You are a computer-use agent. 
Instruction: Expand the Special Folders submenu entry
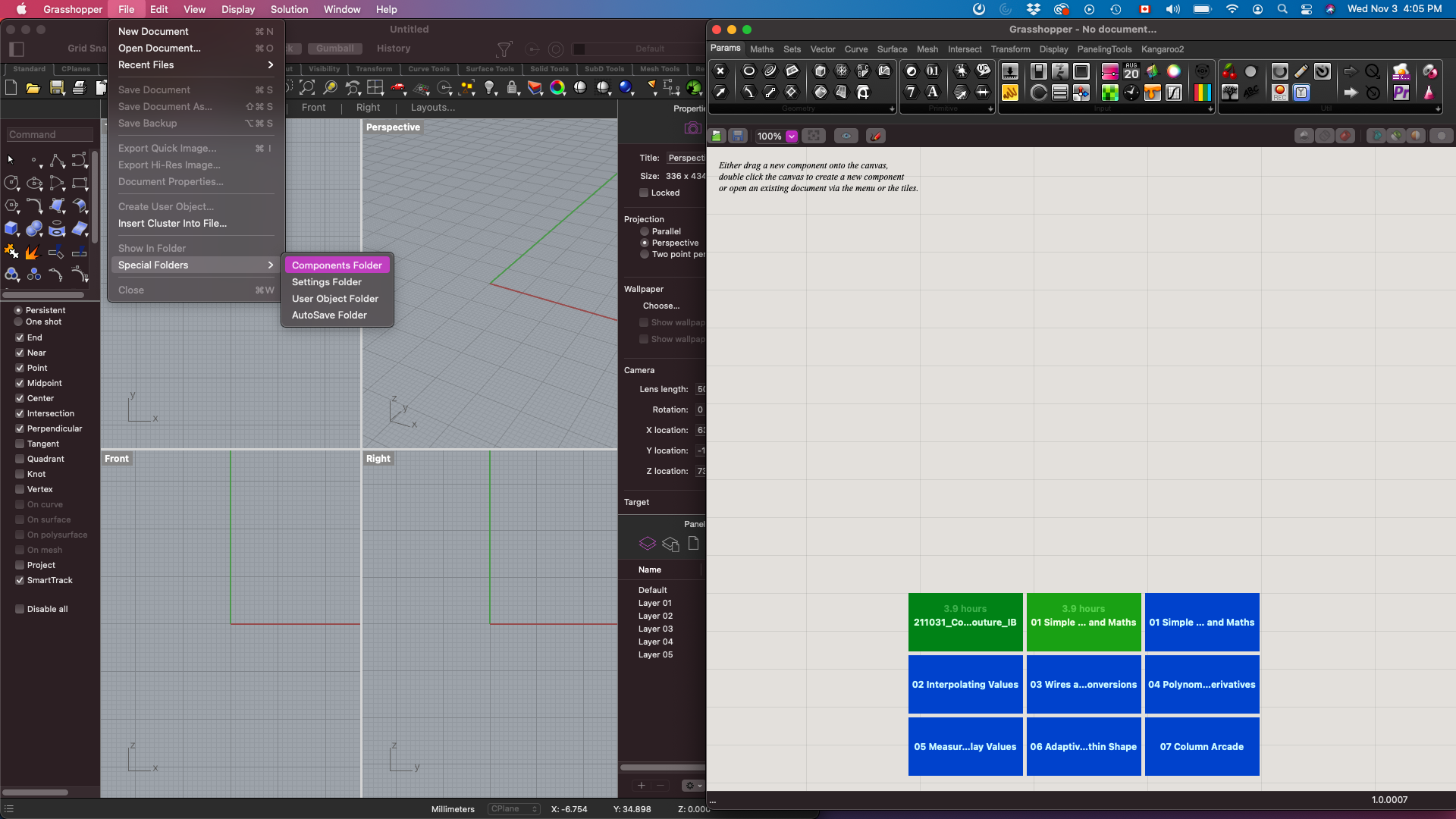[196, 265]
